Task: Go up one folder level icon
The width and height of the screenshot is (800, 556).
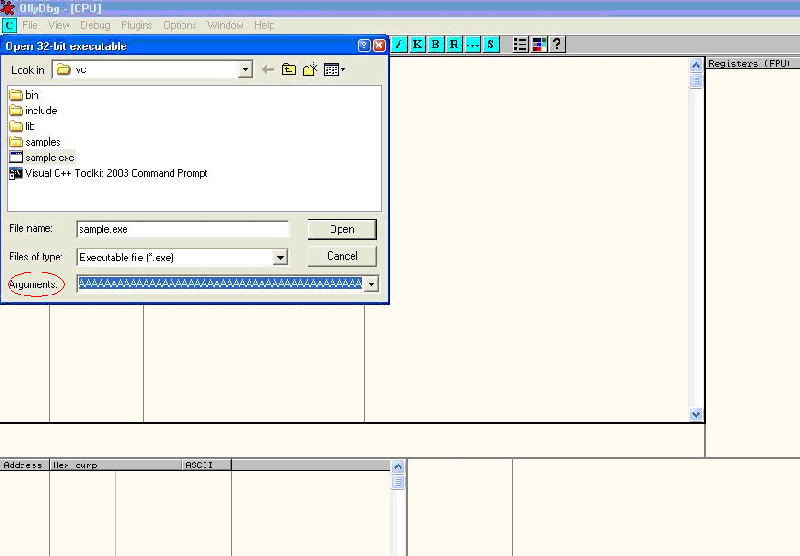Action: (289, 69)
